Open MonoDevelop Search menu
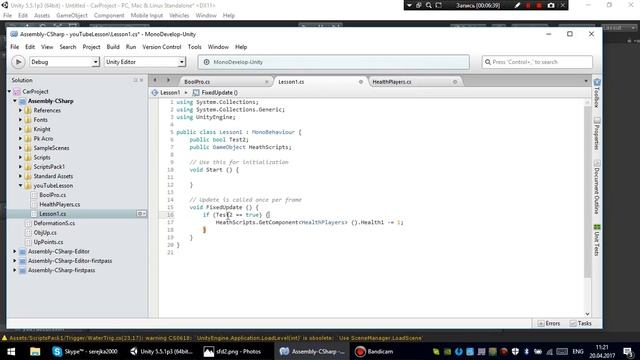The height and width of the screenshot is (360, 640). coord(68,47)
